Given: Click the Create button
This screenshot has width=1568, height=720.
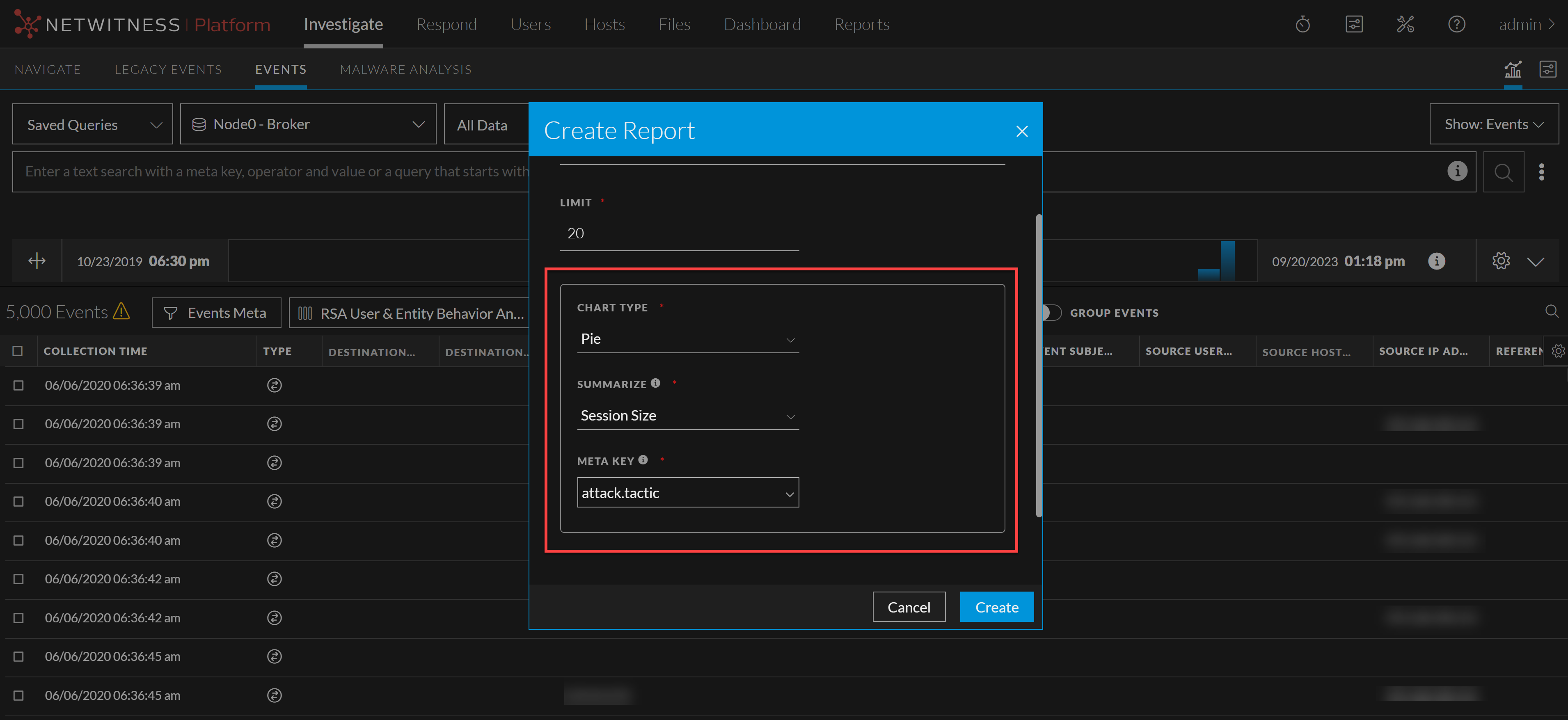Looking at the screenshot, I should pos(996,607).
